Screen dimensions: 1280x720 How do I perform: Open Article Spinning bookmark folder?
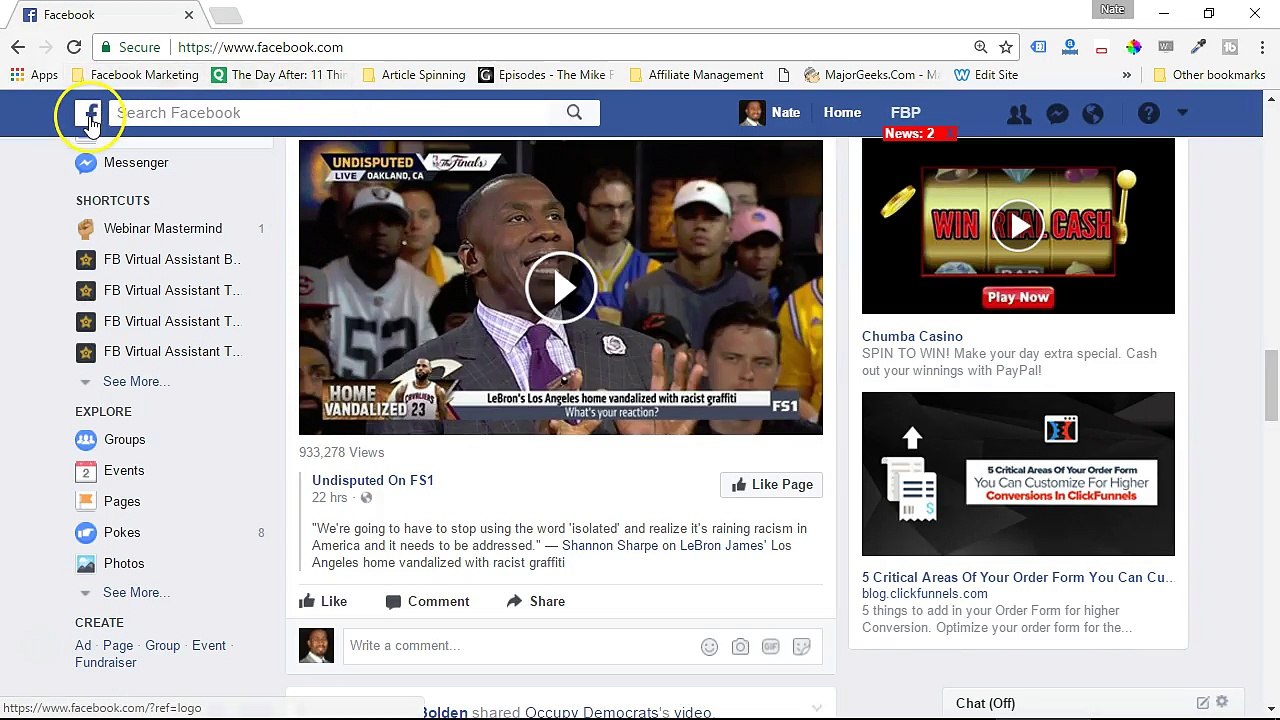(x=413, y=75)
